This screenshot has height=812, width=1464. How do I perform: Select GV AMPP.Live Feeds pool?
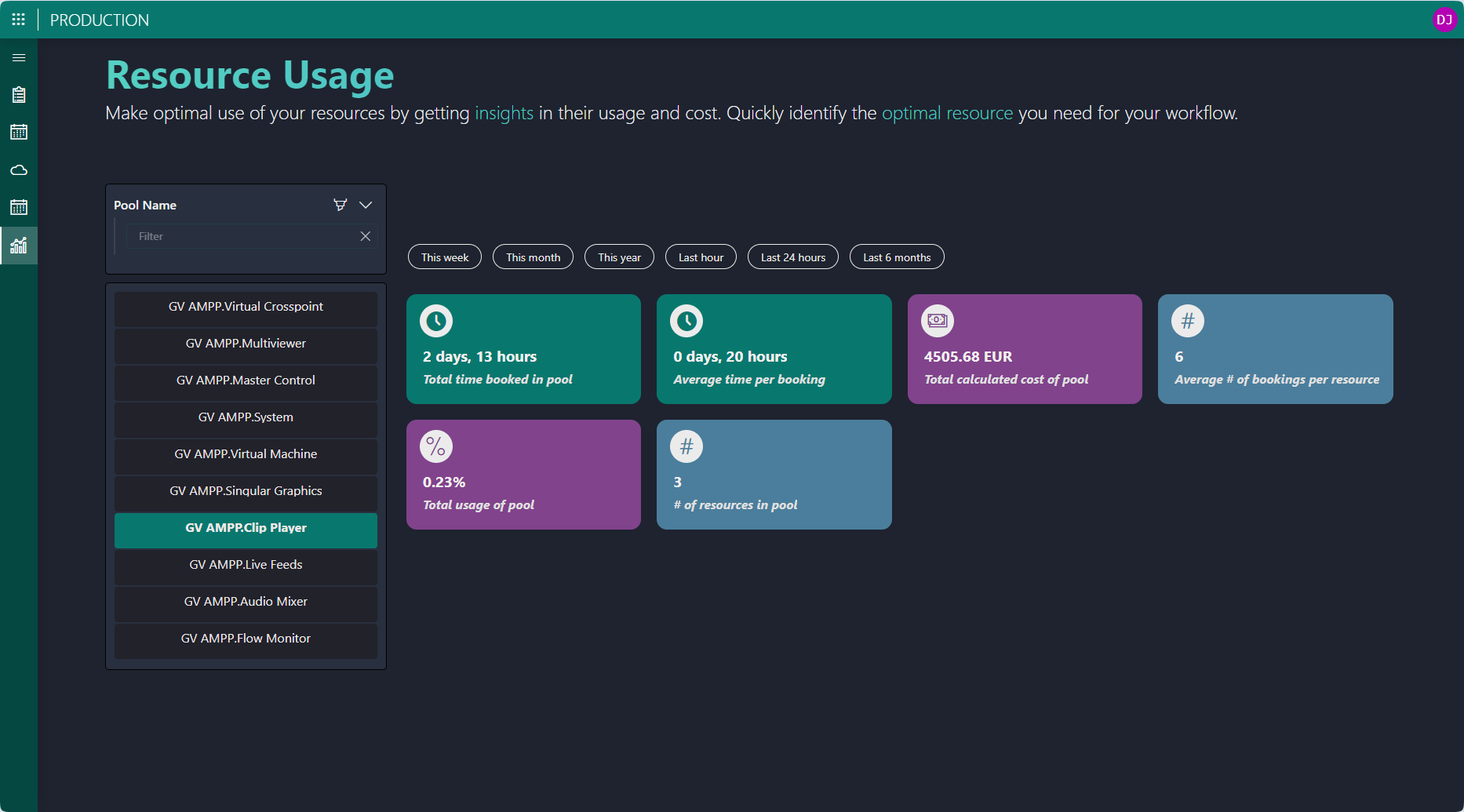tap(246, 565)
